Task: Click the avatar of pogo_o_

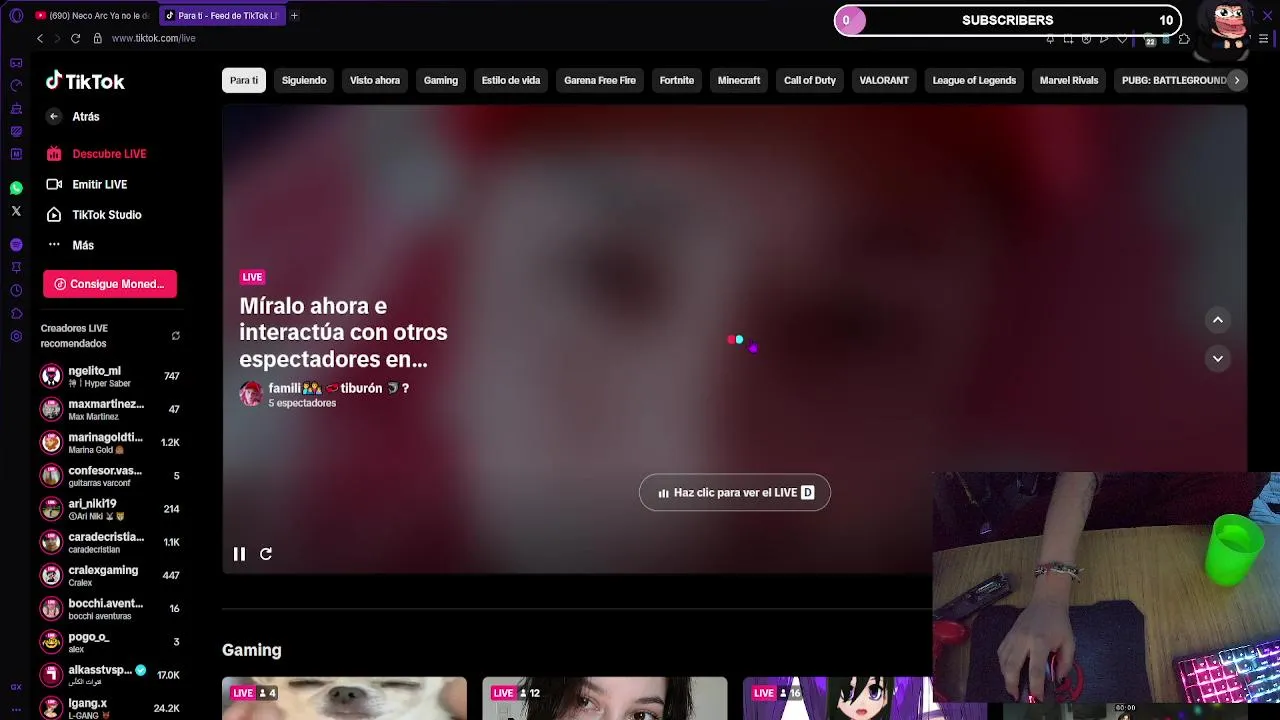Action: coord(51,641)
